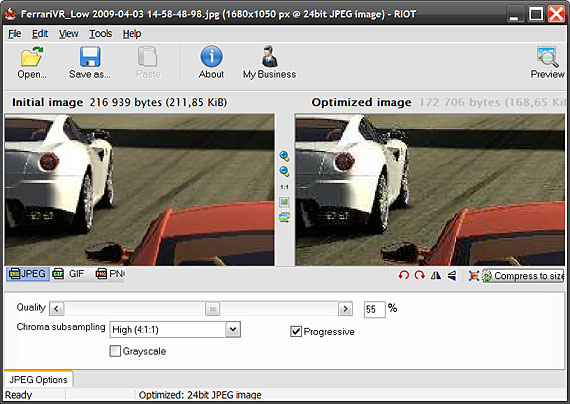Click the My Business toolbar icon
This screenshot has height=404, width=570.
click(269, 57)
